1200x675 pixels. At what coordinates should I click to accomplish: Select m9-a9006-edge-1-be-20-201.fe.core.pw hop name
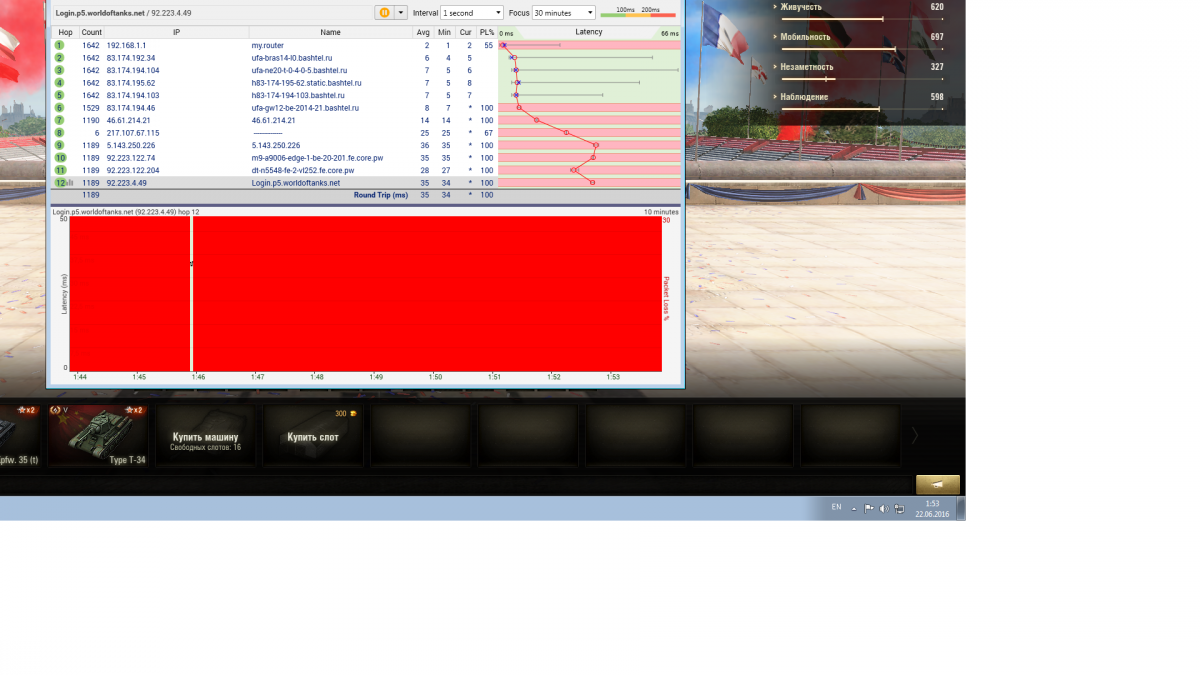317,158
